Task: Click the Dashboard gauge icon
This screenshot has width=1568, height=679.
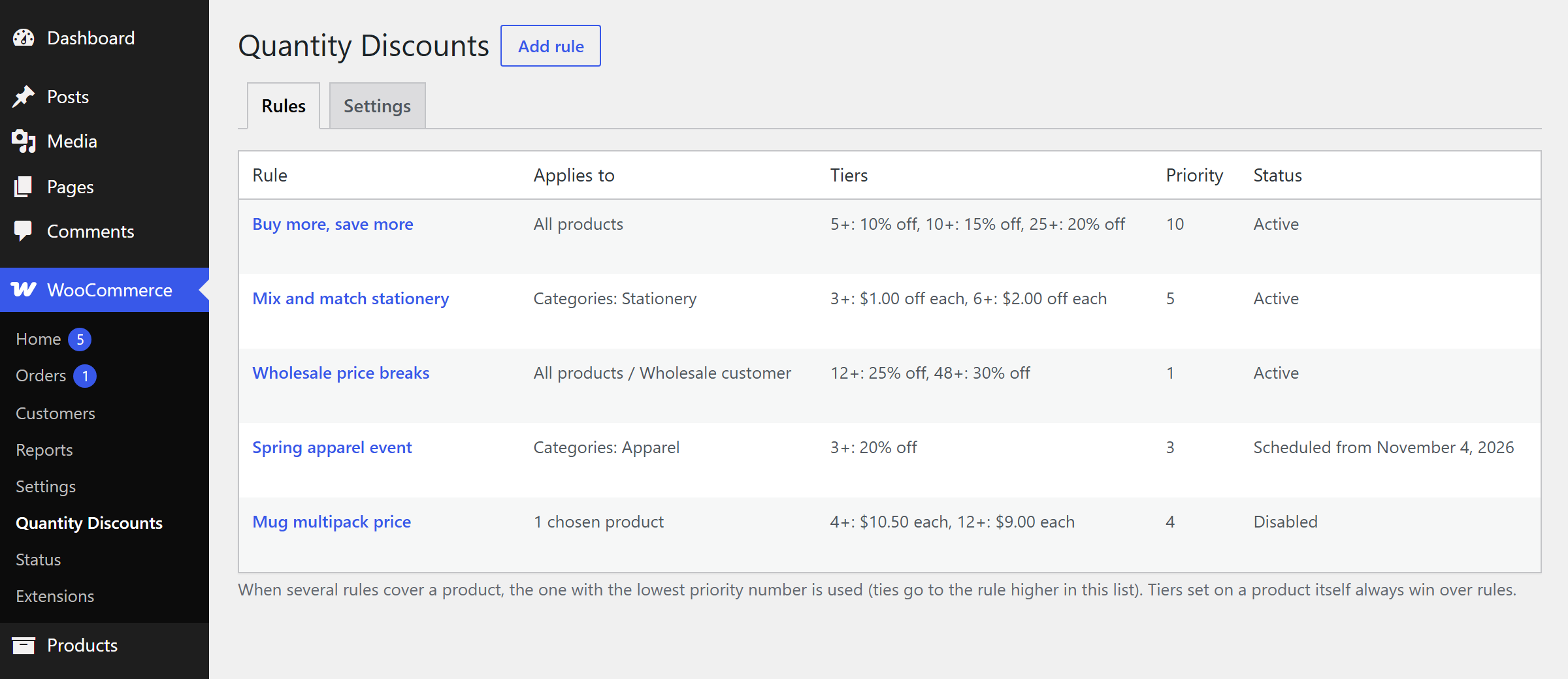Action: point(24,38)
